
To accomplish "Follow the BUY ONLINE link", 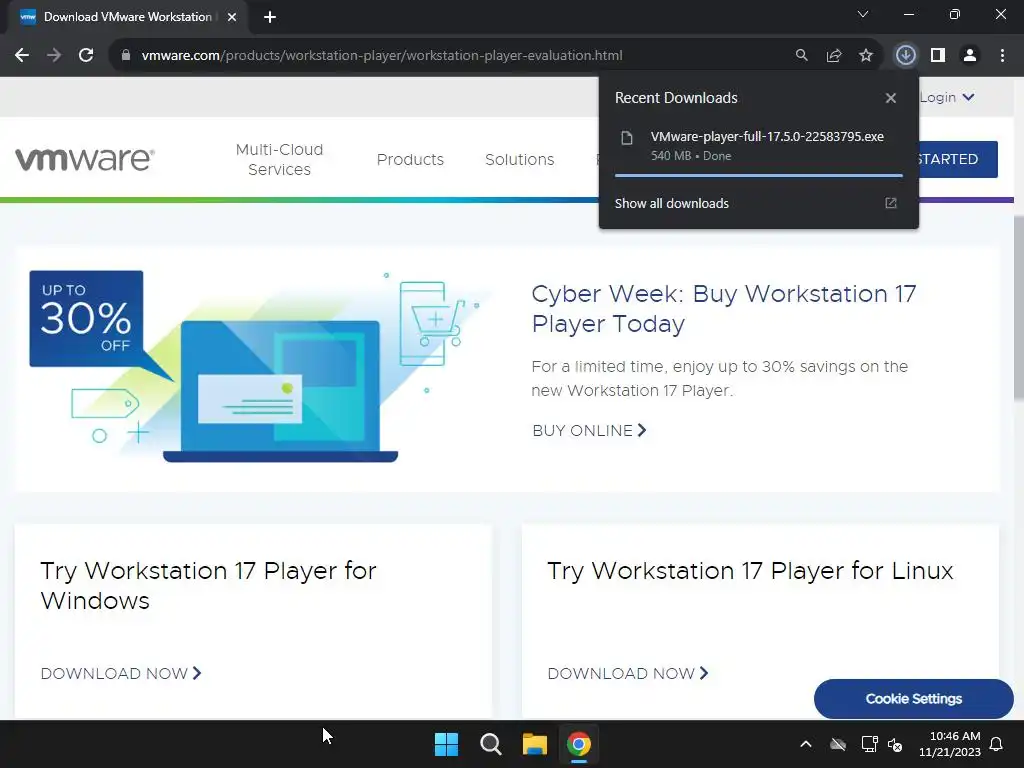I will [x=589, y=430].
